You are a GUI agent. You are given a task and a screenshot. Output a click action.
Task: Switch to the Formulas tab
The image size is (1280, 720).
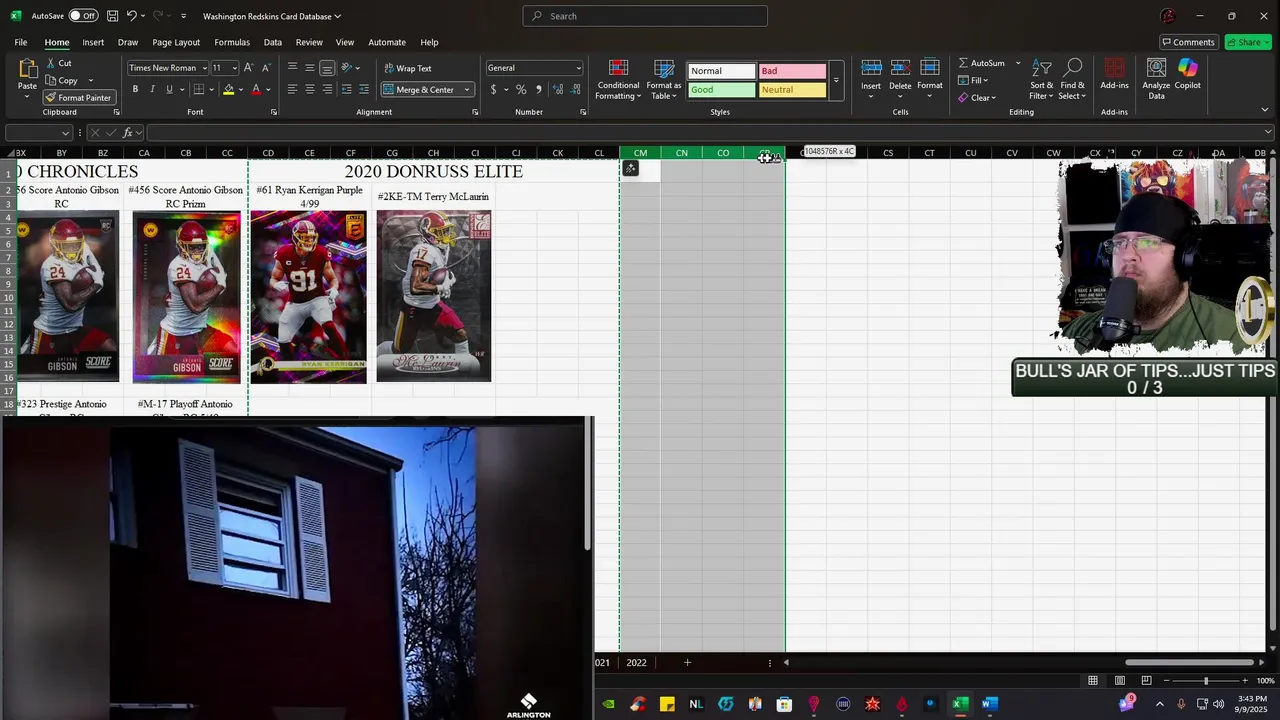232,42
